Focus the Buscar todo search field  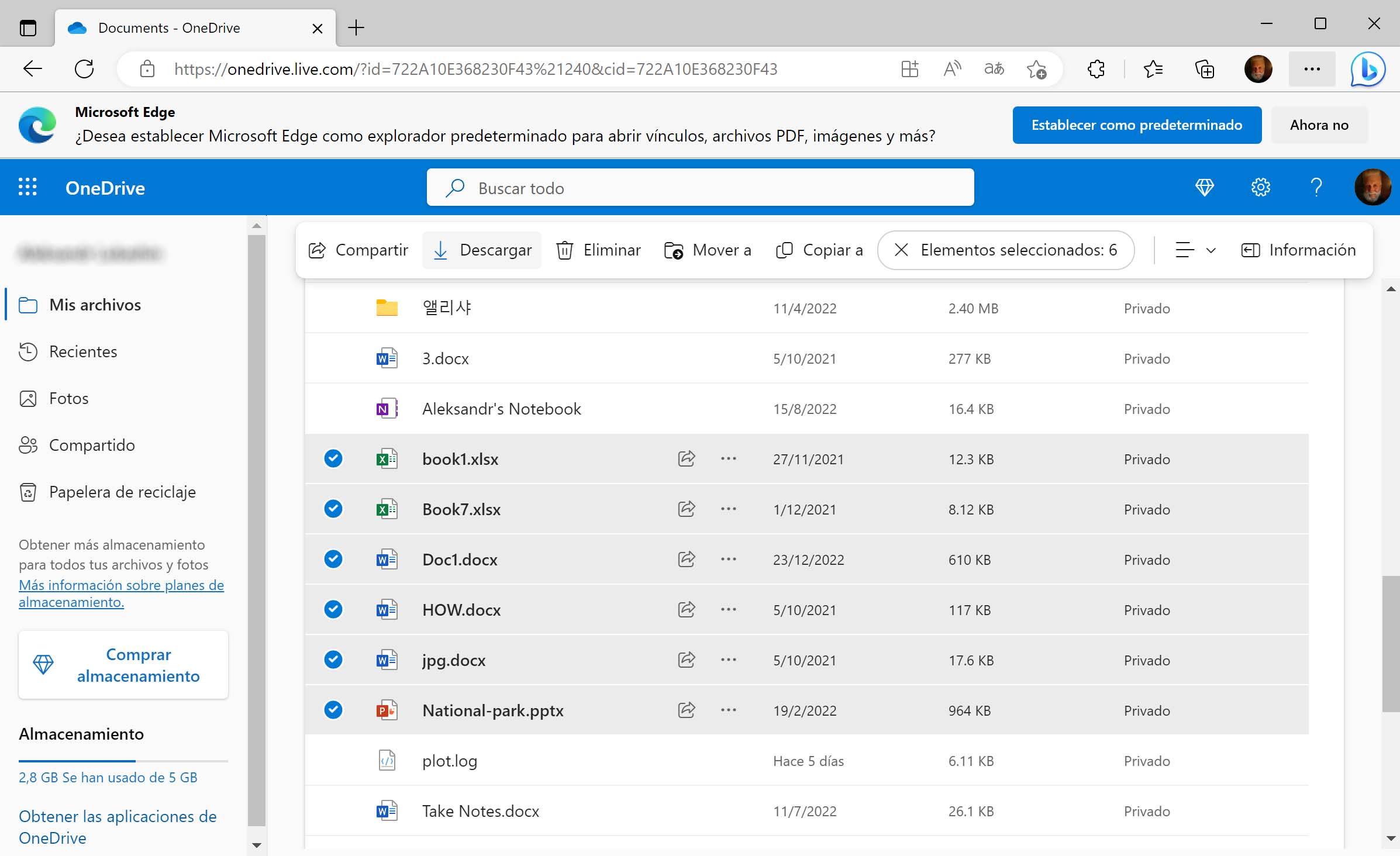[701, 188]
